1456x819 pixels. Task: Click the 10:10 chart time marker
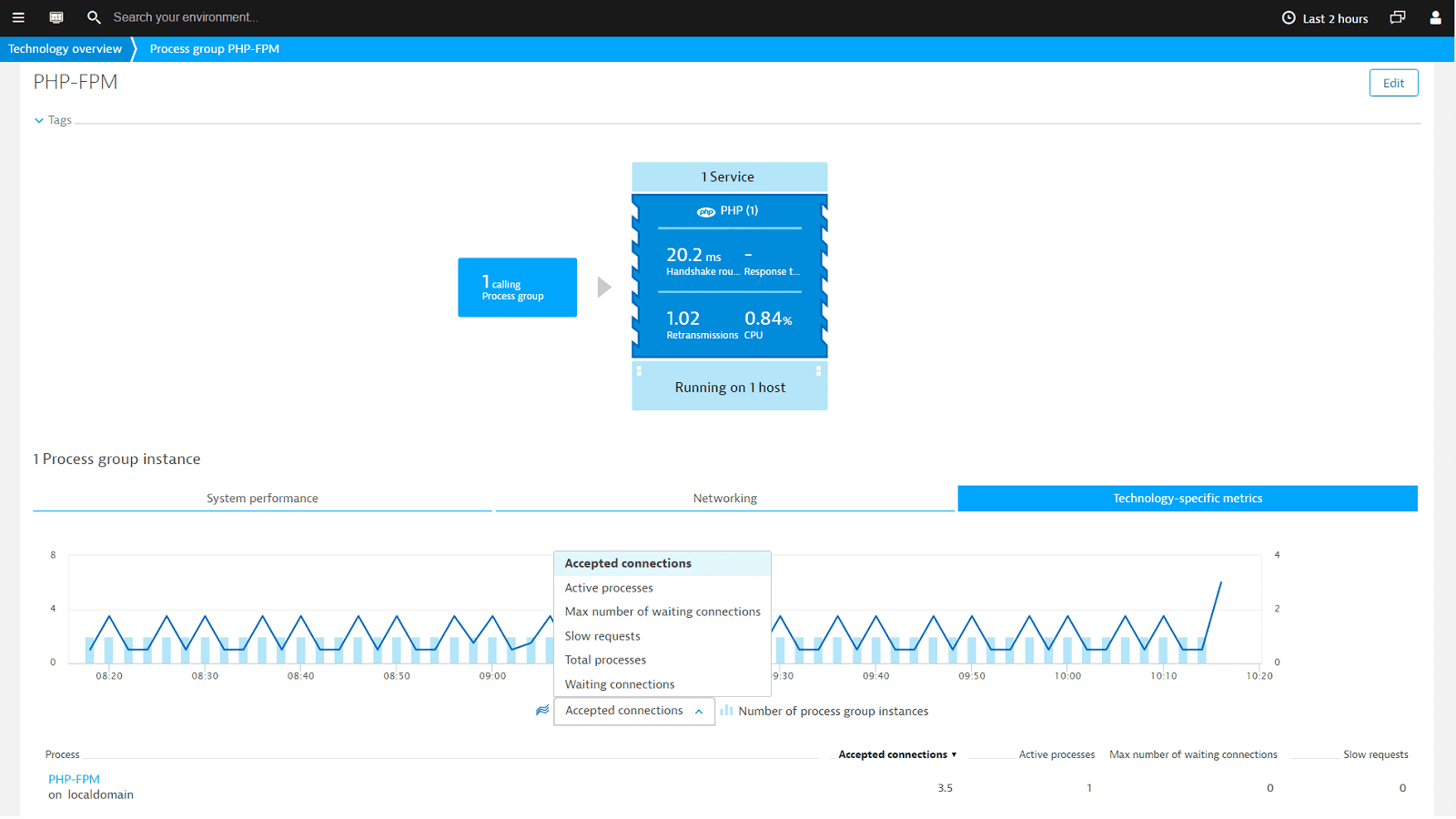coord(1163,676)
